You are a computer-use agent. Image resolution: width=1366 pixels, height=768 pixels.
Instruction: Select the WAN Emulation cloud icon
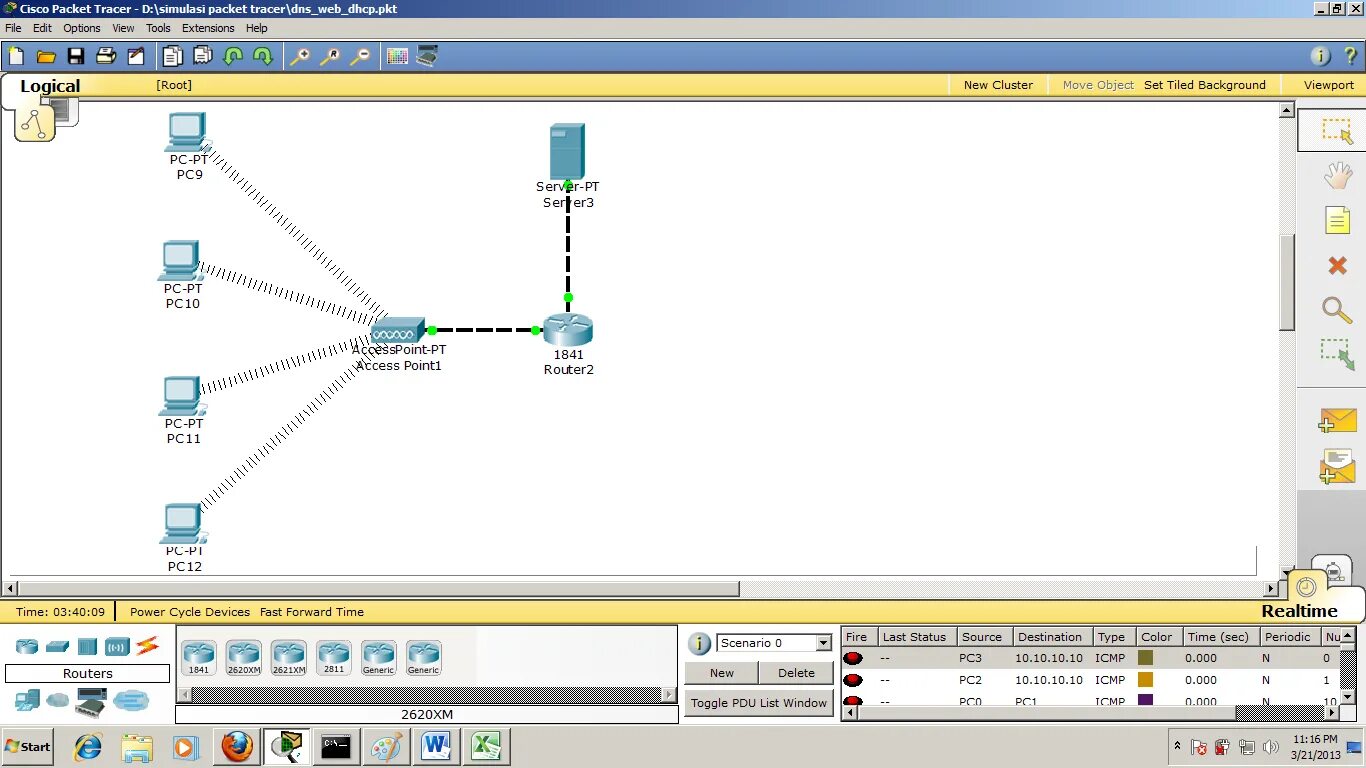58,701
